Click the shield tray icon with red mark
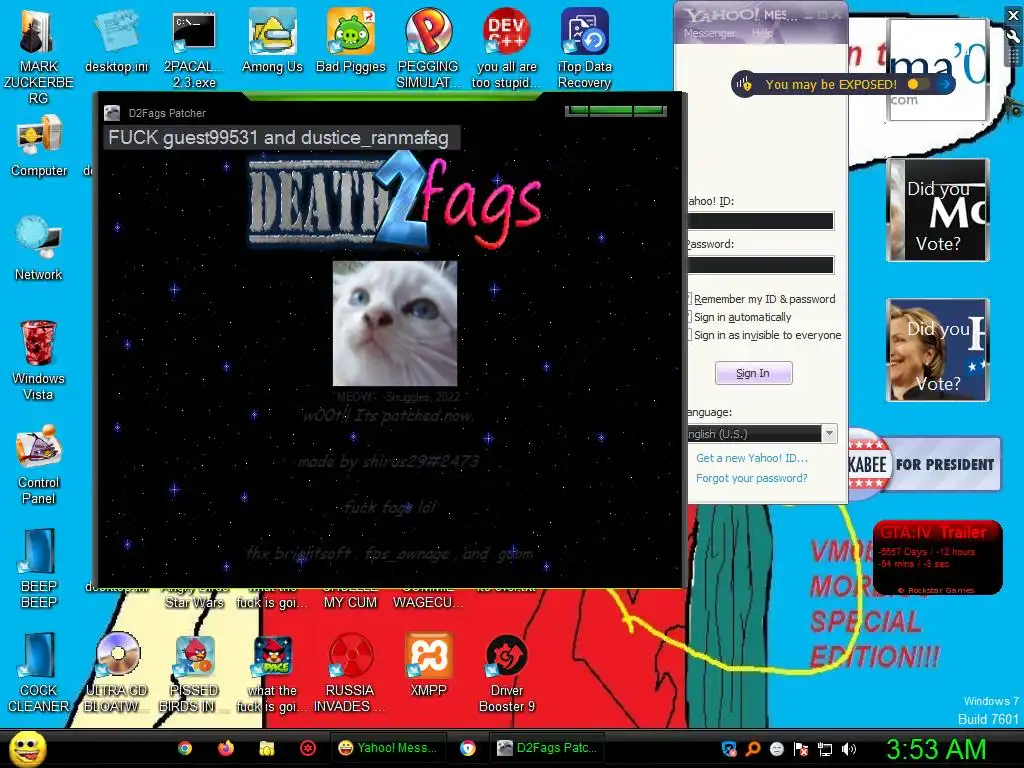Image resolution: width=1024 pixels, height=768 pixels. click(729, 748)
